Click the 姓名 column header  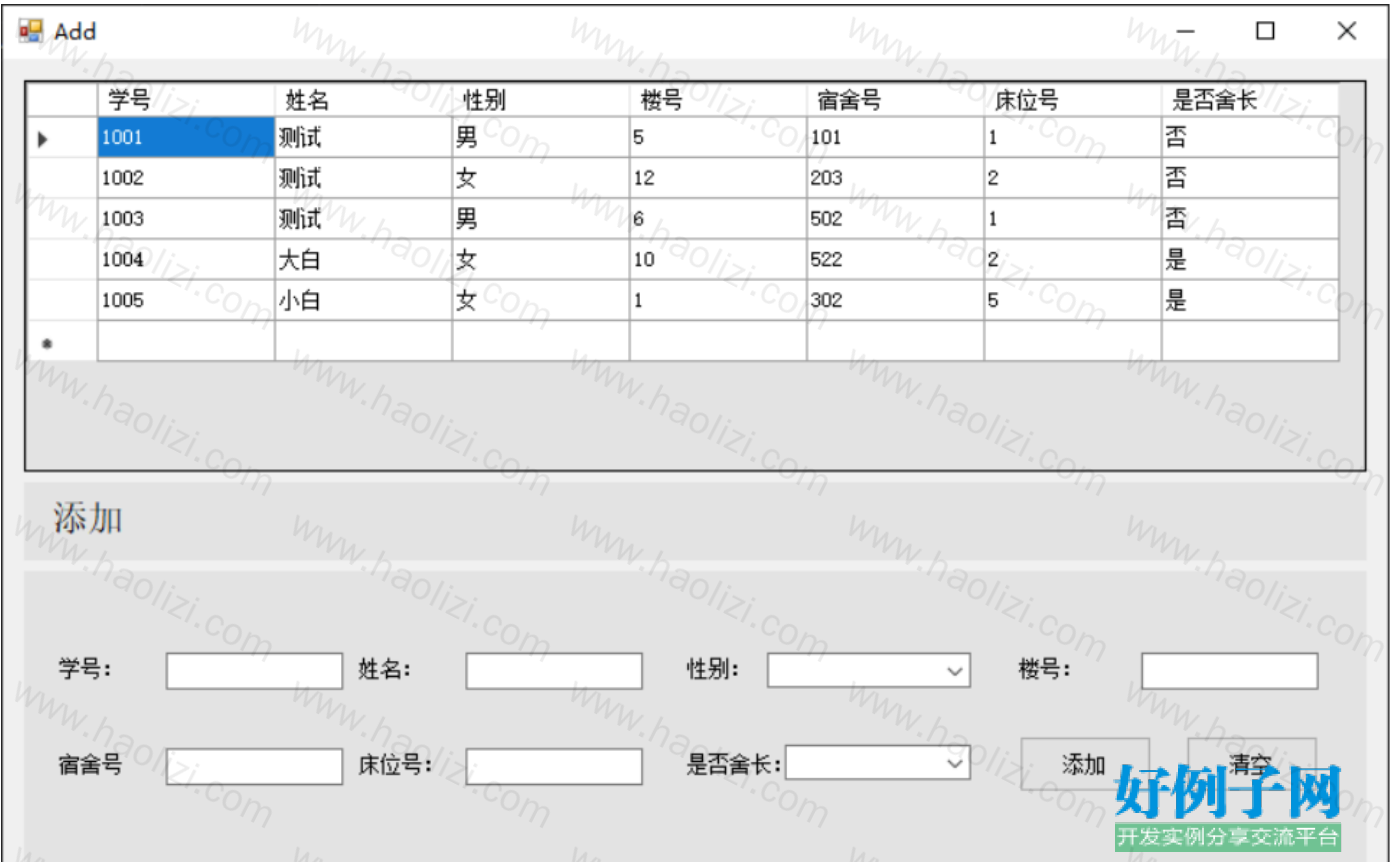363,100
